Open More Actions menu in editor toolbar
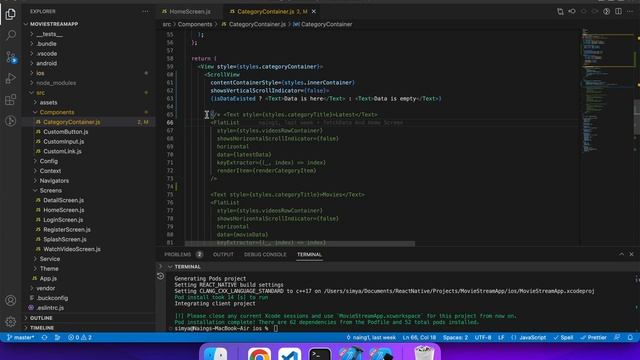 630,11
